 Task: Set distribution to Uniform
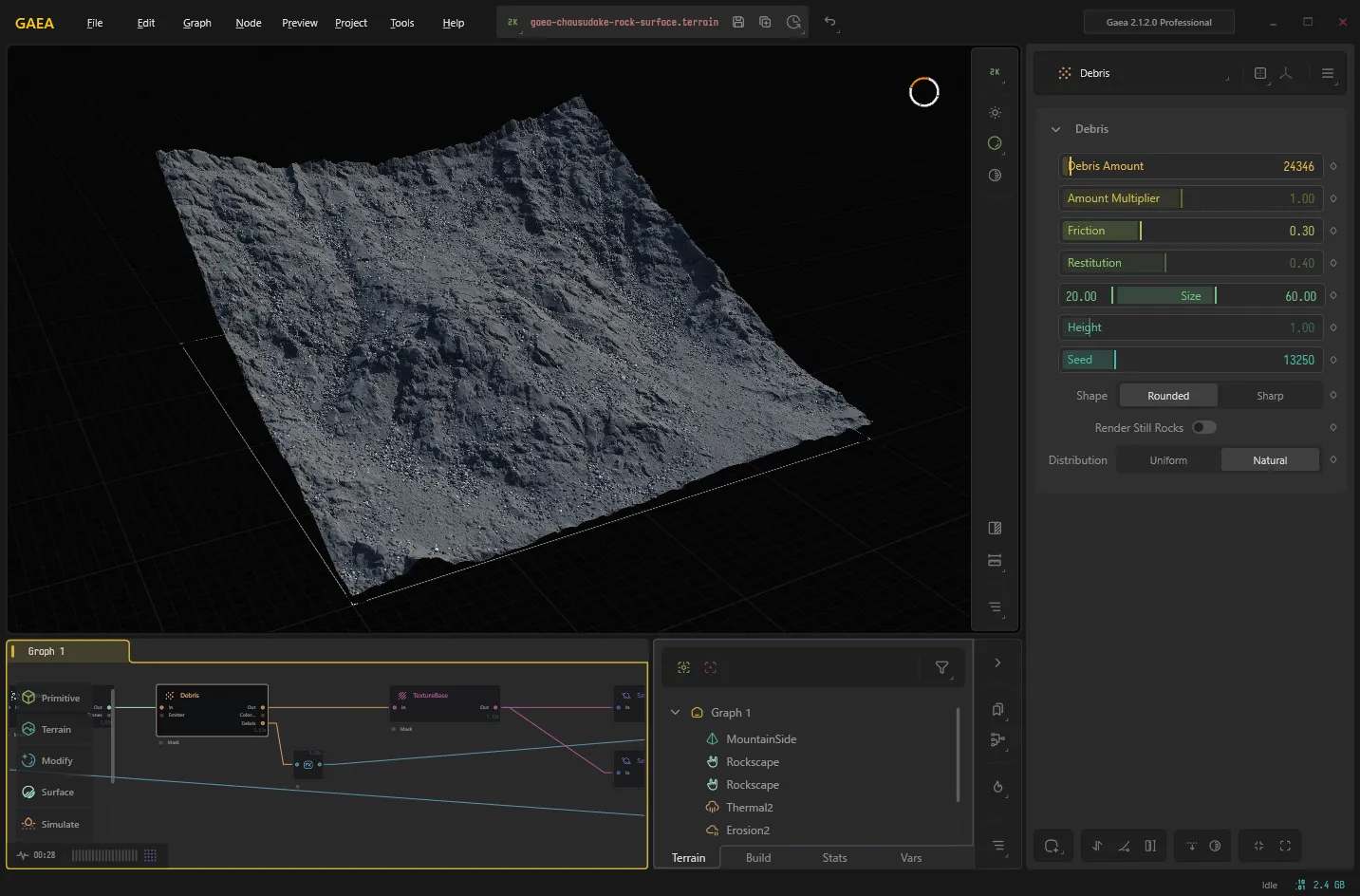[x=1168, y=460]
